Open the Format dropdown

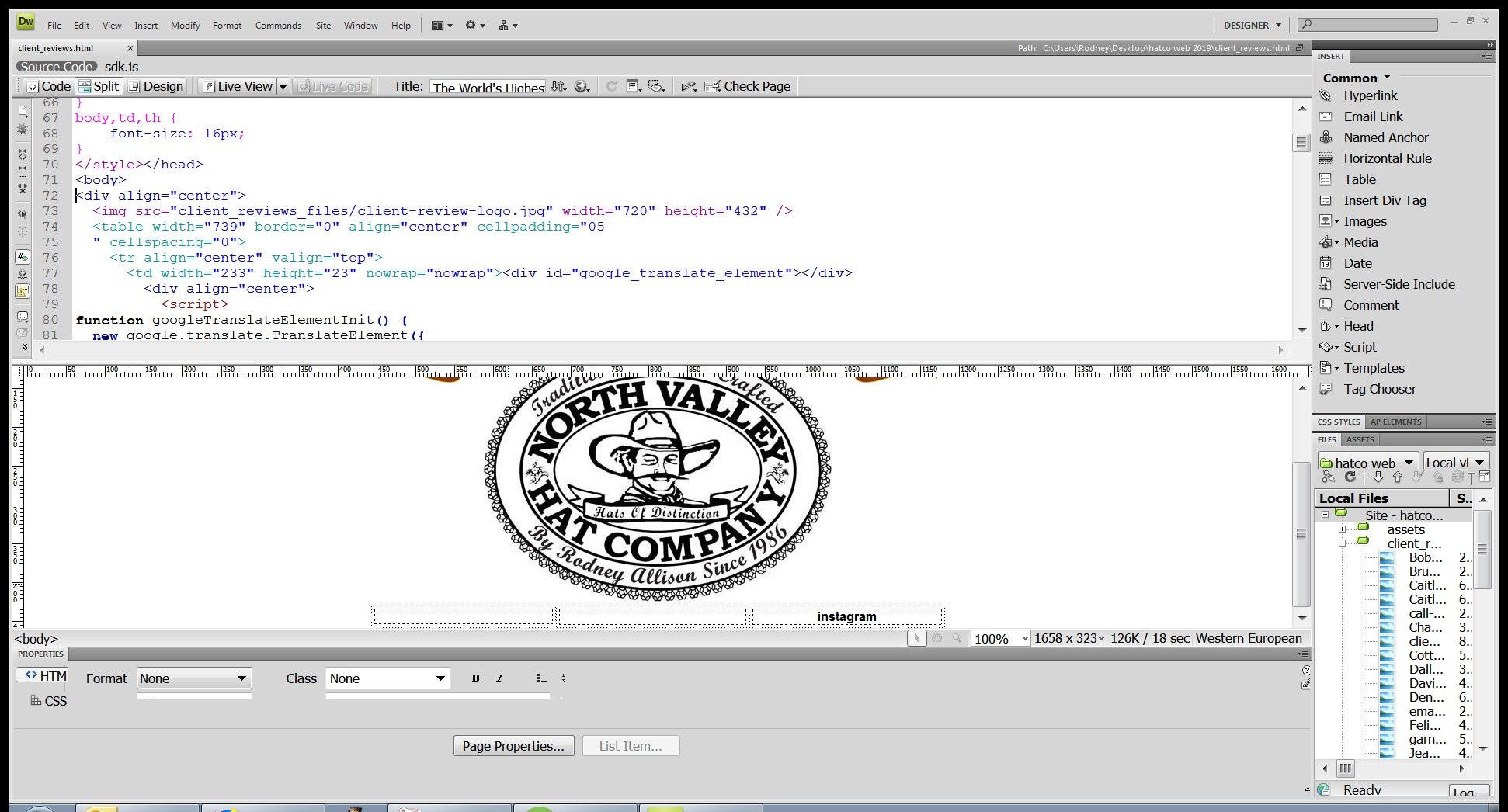click(194, 678)
